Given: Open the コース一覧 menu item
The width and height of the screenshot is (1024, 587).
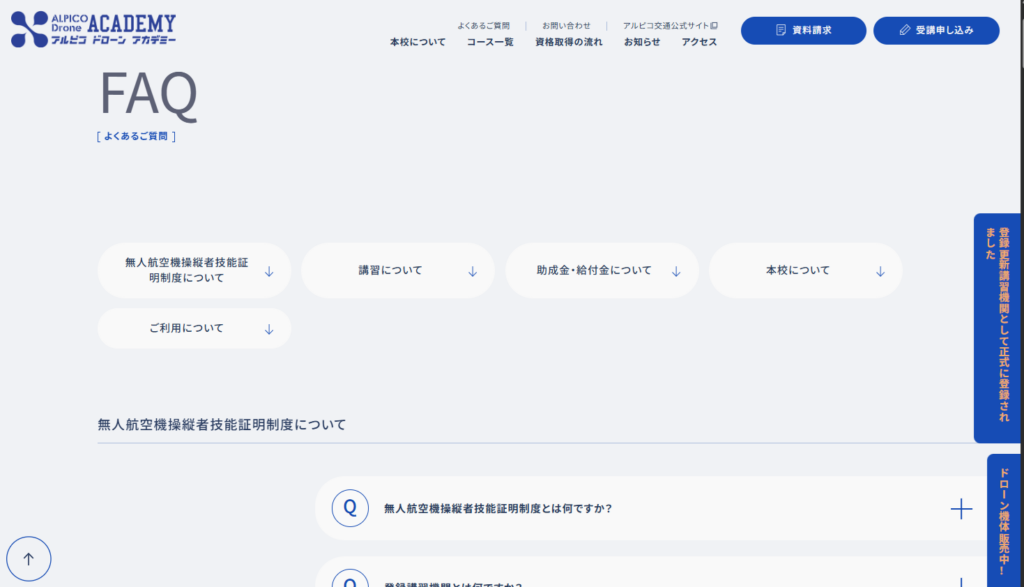Looking at the screenshot, I should coord(490,42).
